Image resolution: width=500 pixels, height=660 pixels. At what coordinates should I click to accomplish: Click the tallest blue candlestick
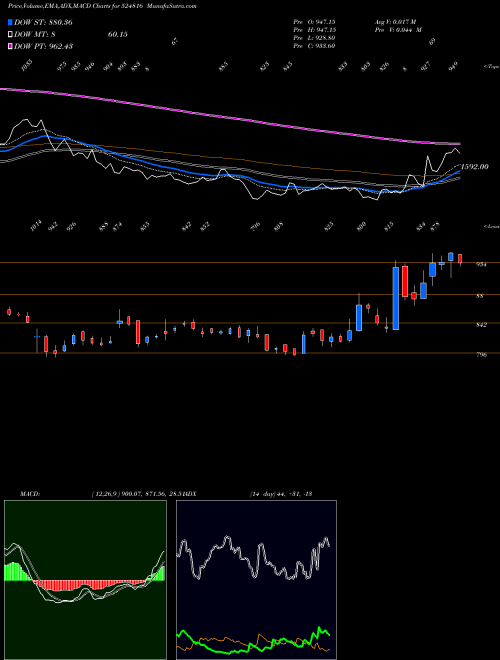[396, 298]
